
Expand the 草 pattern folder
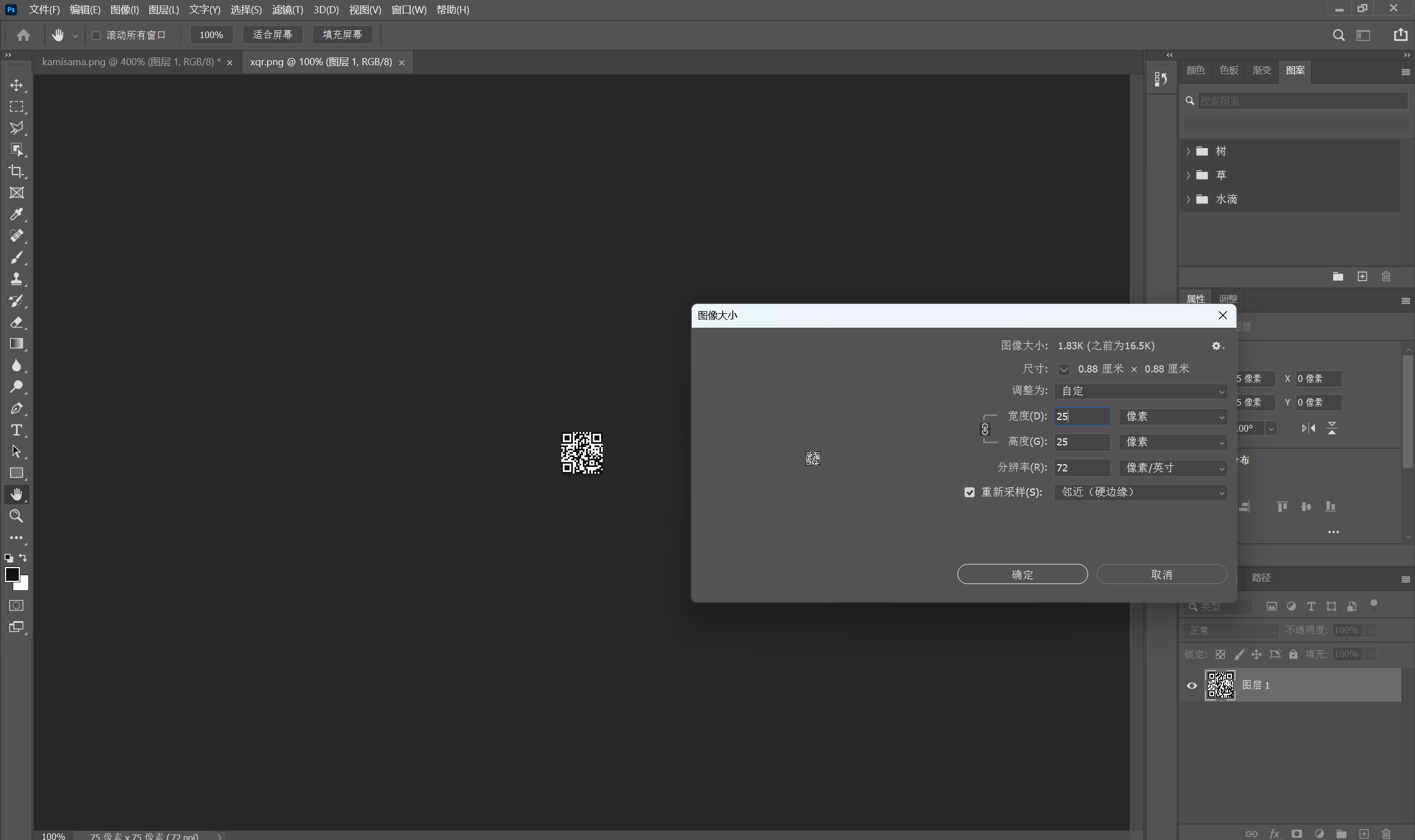(1188, 176)
